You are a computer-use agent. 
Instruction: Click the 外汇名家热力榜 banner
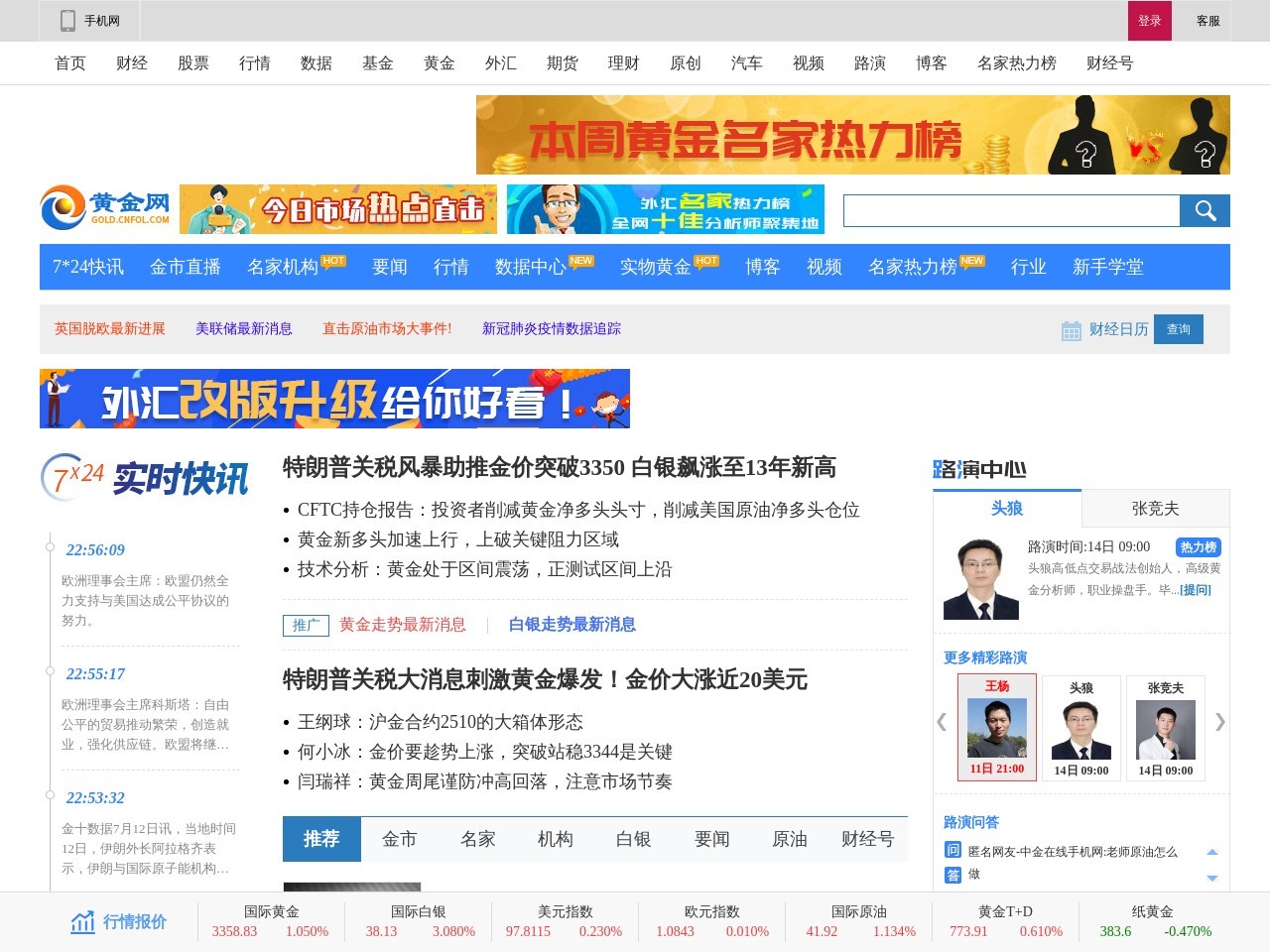click(666, 209)
